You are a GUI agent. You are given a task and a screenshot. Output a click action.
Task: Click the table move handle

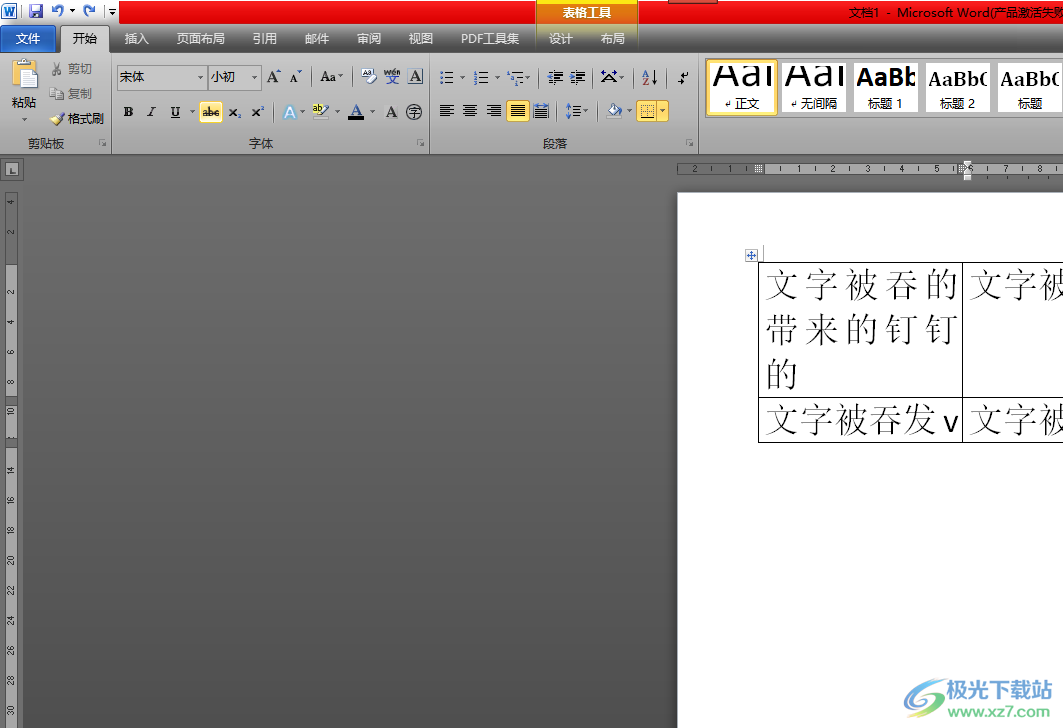(x=751, y=256)
